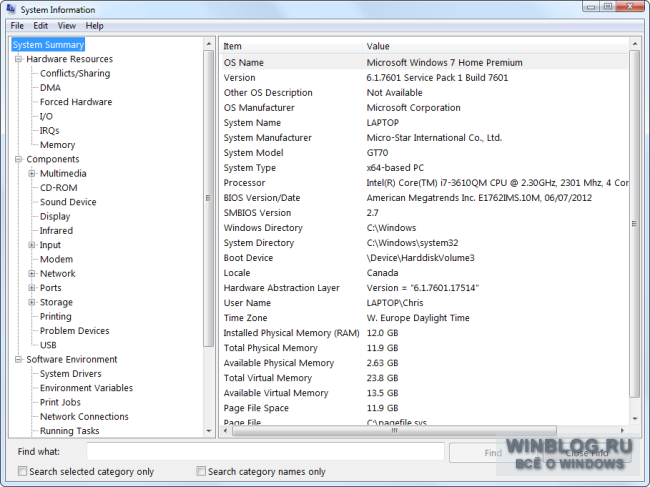Select System Drivers item
Image resolution: width=650 pixels, height=487 pixels.
(x=70, y=374)
